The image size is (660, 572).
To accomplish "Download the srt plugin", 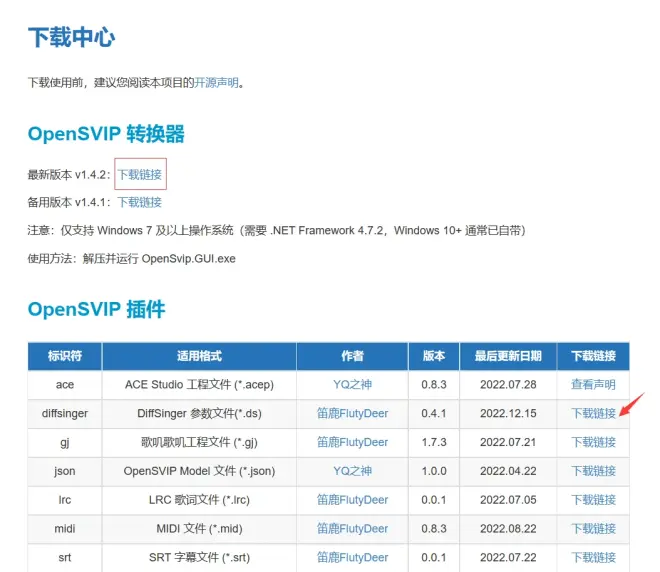I will [x=593, y=557].
